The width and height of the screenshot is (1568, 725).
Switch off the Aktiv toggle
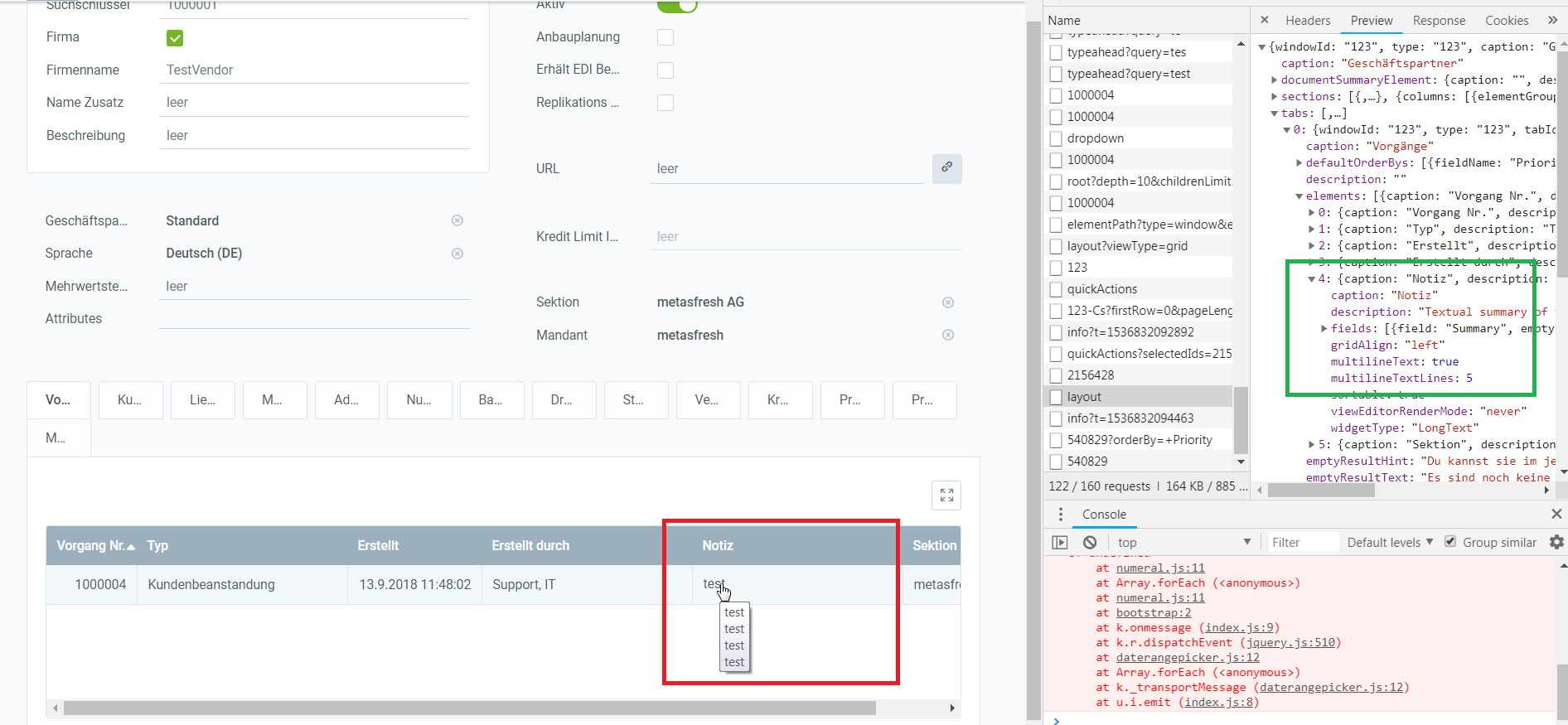point(677,6)
